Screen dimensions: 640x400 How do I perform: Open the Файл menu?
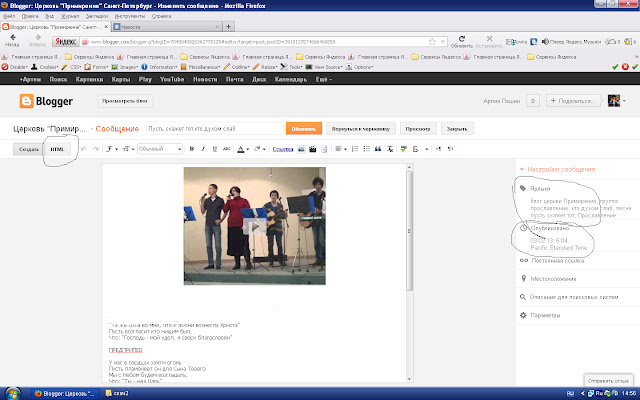9,16
